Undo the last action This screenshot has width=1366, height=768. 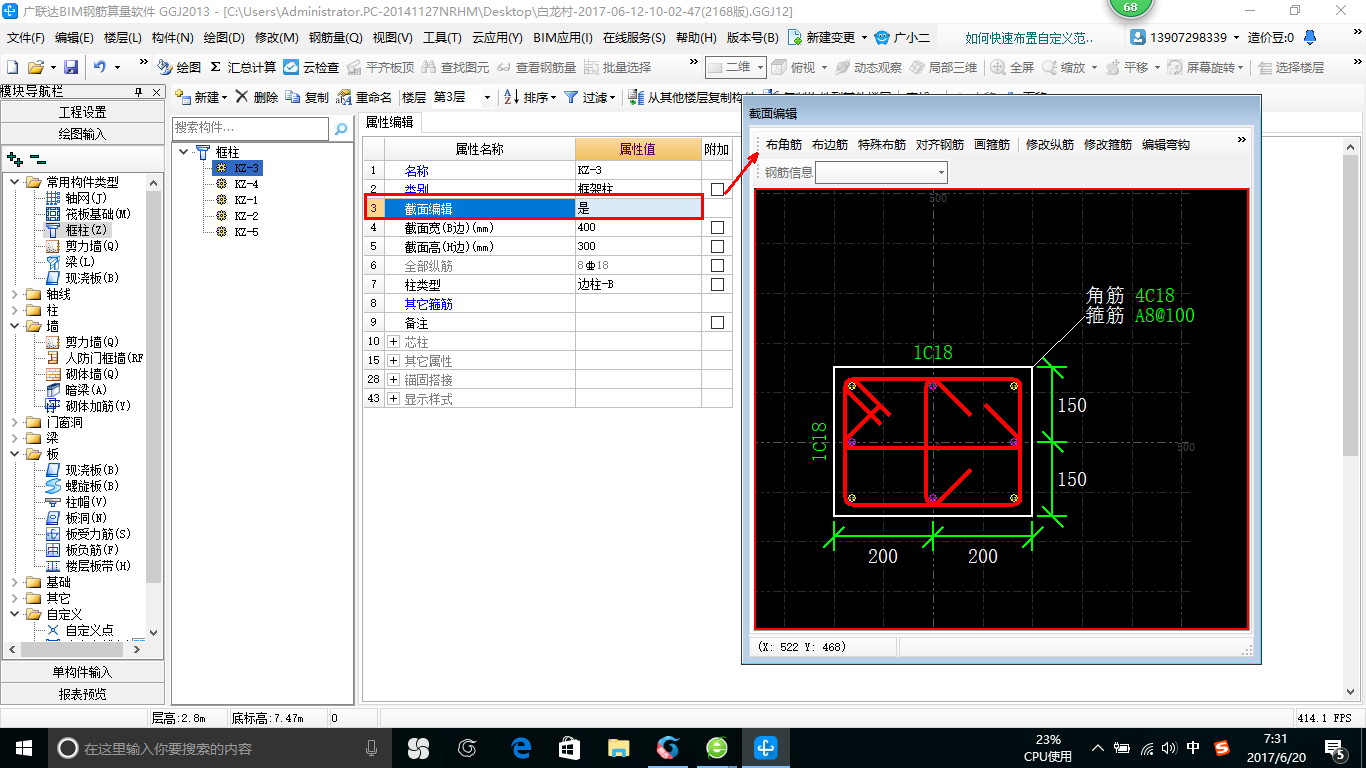point(100,67)
